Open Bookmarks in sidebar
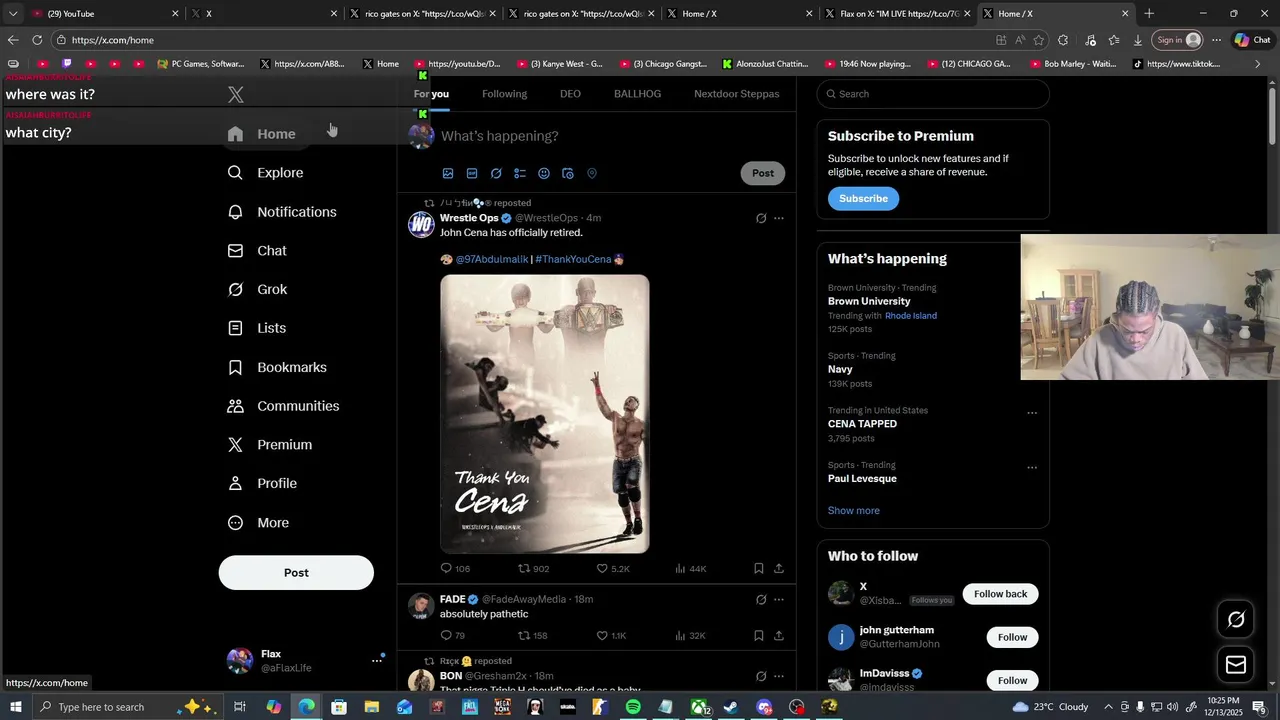The width and height of the screenshot is (1280, 720). (278, 367)
